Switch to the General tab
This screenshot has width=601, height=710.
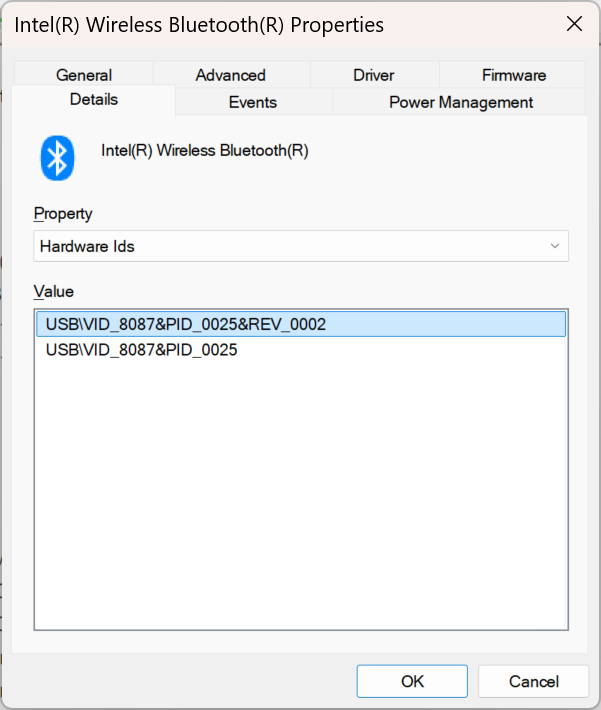(84, 75)
